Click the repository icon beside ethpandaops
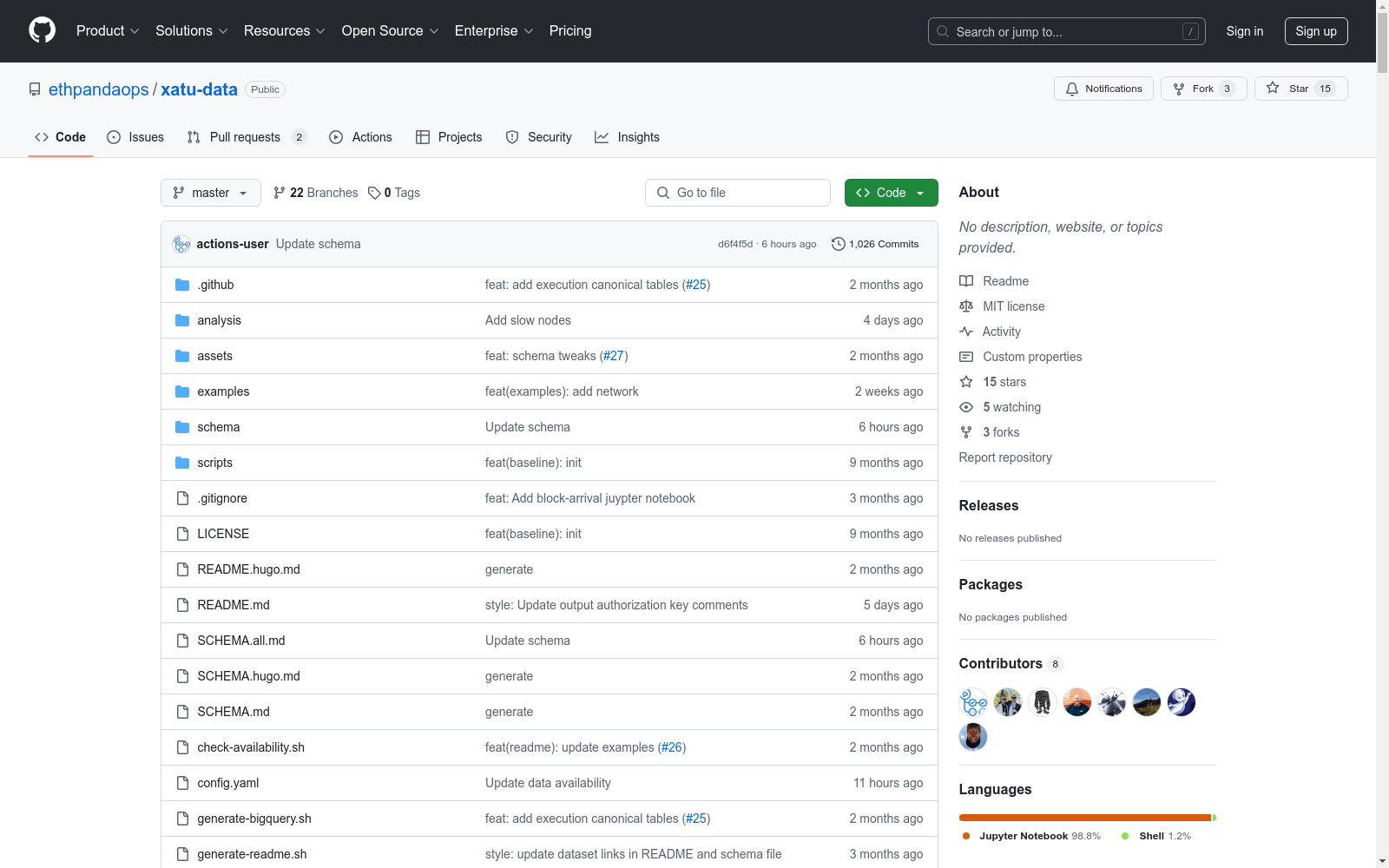The height and width of the screenshot is (868, 1389). pyautogui.click(x=35, y=89)
